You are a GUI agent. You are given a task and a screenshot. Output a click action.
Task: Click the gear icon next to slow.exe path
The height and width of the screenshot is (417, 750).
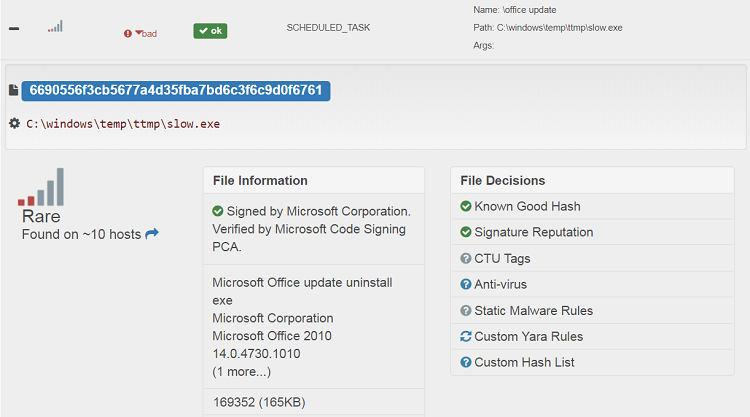14,123
